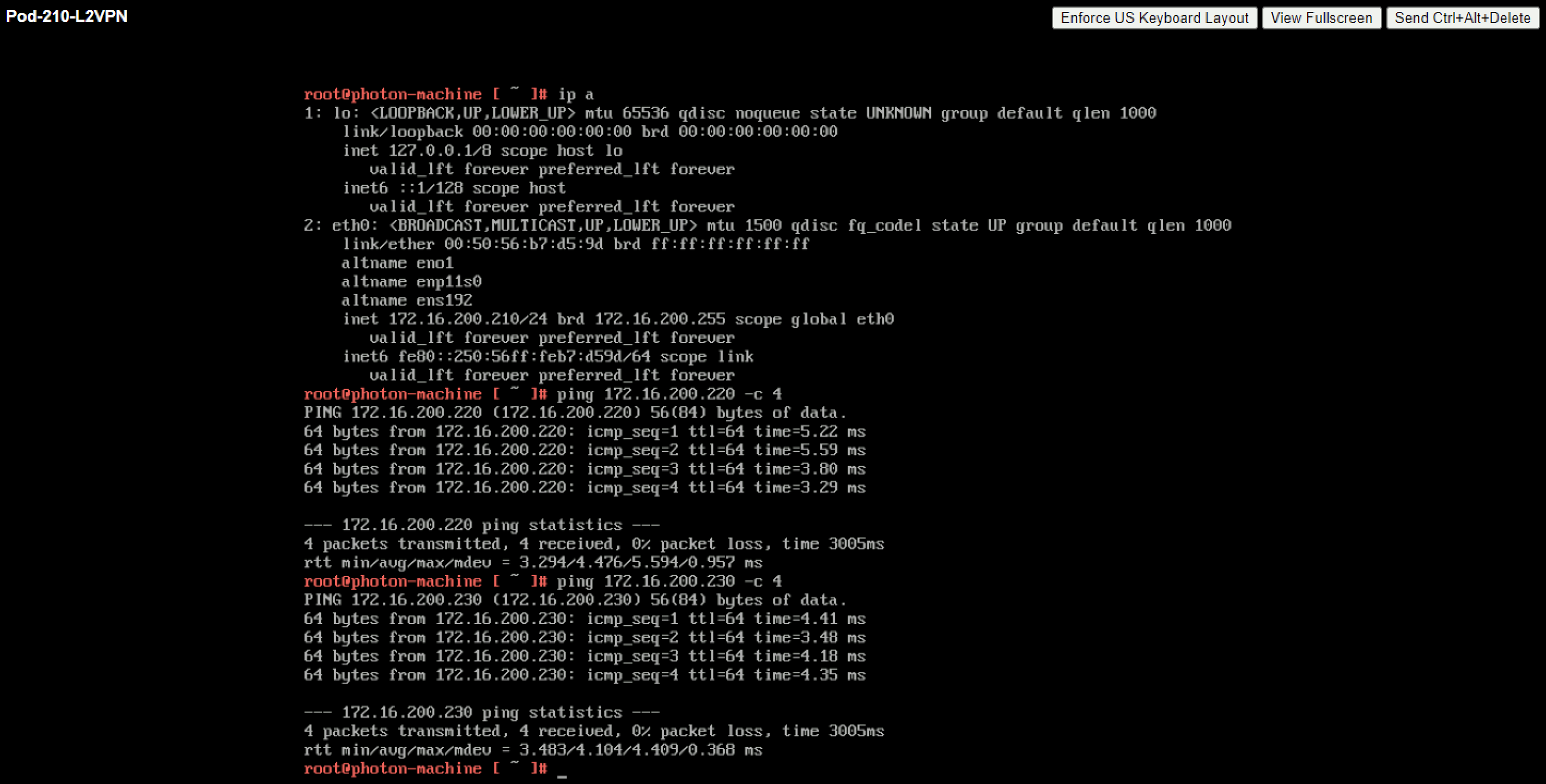The width and height of the screenshot is (1546, 784).
Task: Click the 'ip a' command text
Action: (x=576, y=95)
